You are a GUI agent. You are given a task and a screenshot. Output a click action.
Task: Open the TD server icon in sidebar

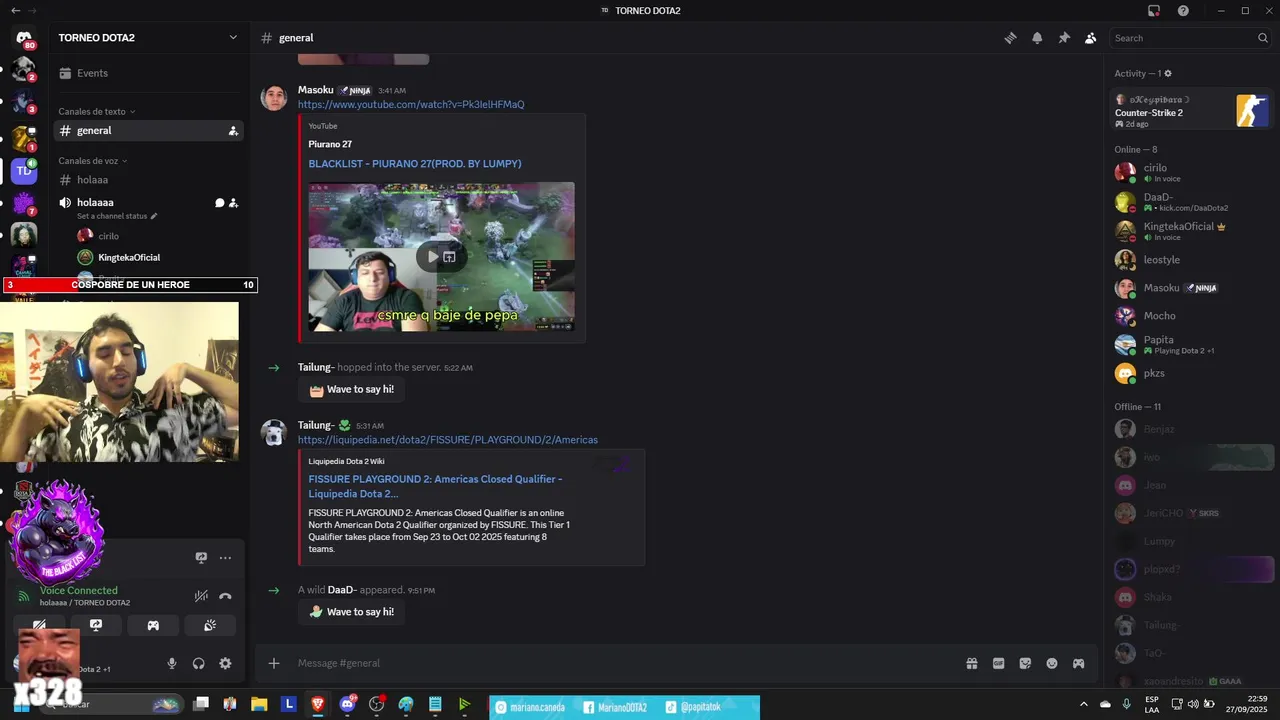24,171
